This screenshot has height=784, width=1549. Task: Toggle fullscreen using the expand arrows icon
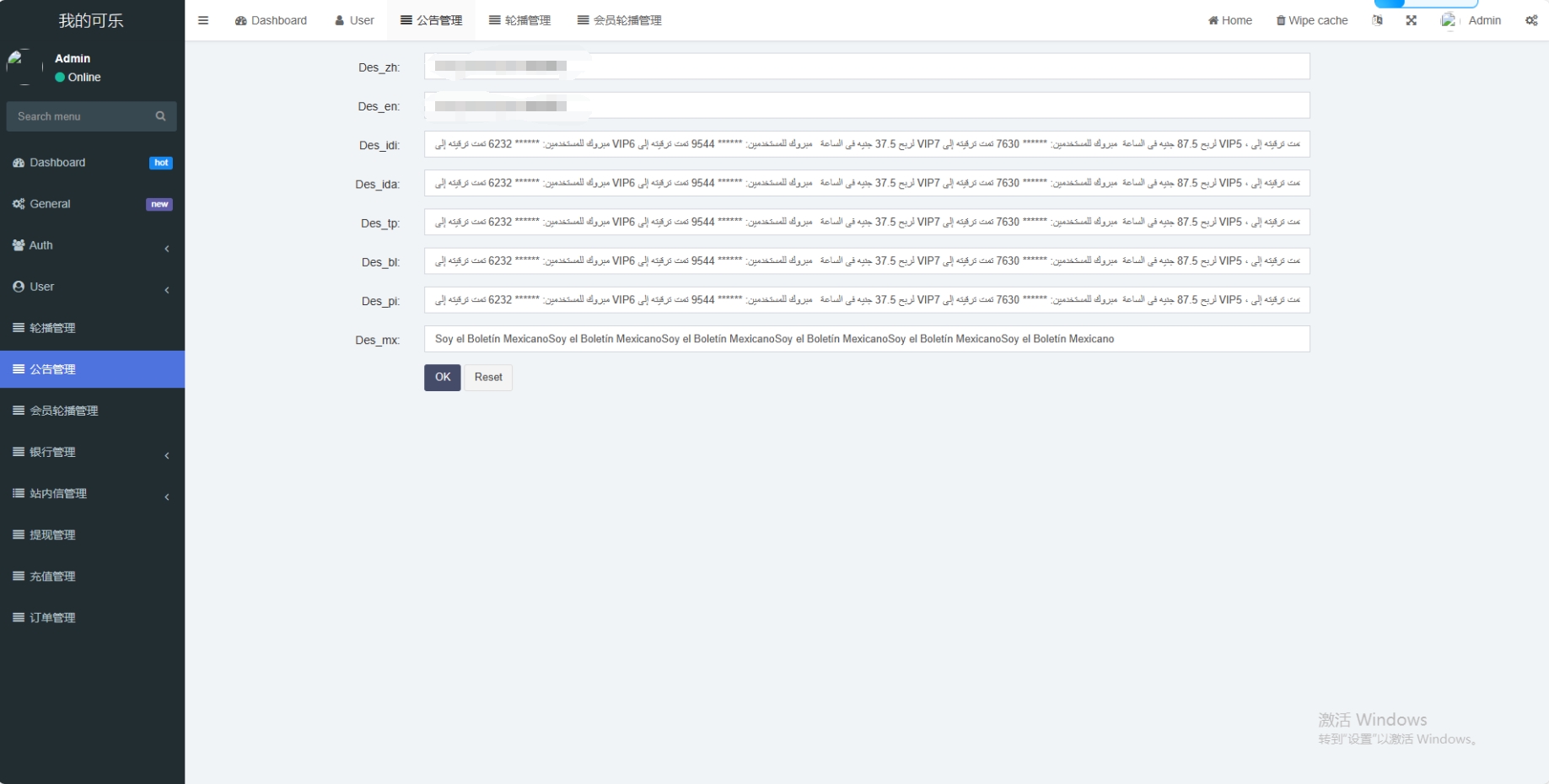pyautogui.click(x=1411, y=20)
